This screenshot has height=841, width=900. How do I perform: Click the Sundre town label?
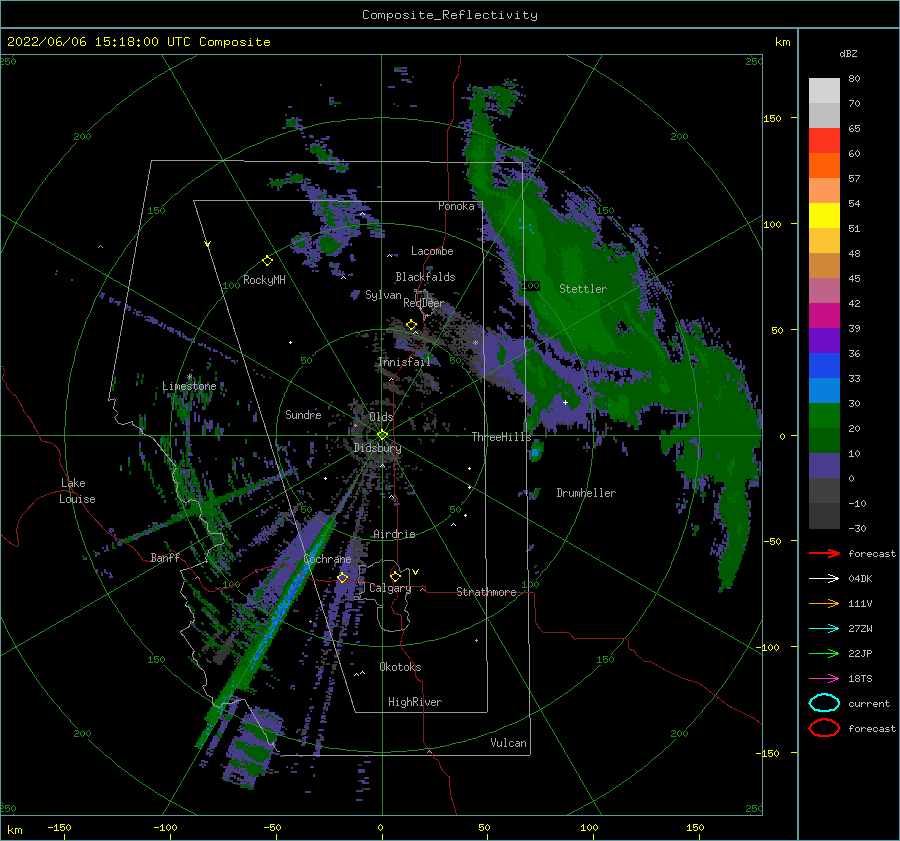click(x=303, y=414)
